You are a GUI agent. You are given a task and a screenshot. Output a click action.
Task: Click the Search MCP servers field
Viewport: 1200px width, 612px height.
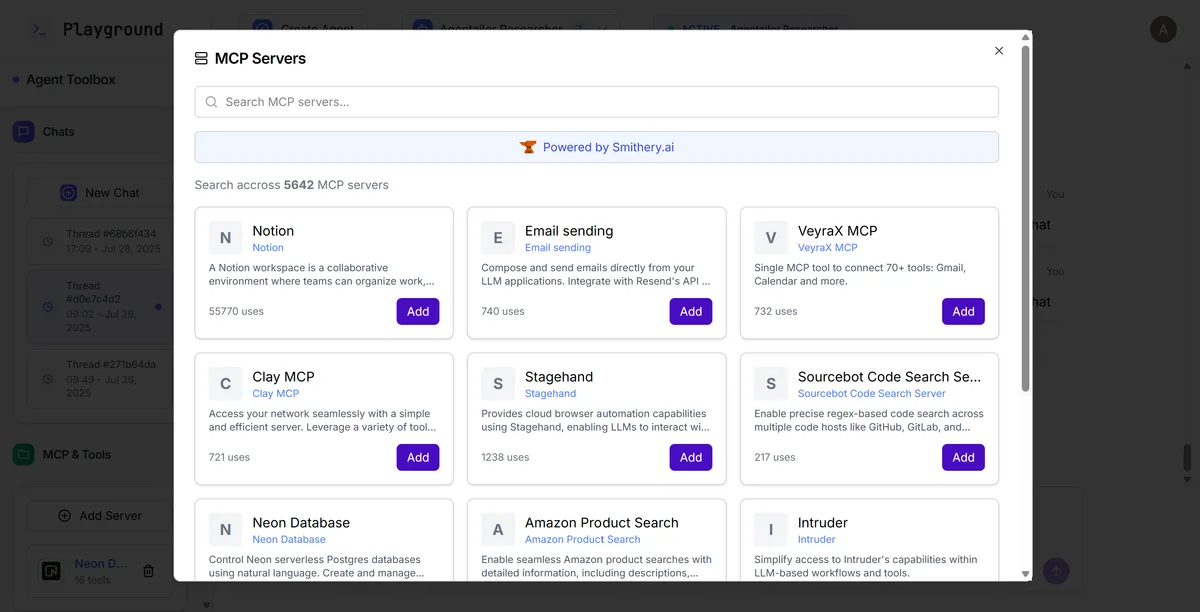point(596,102)
